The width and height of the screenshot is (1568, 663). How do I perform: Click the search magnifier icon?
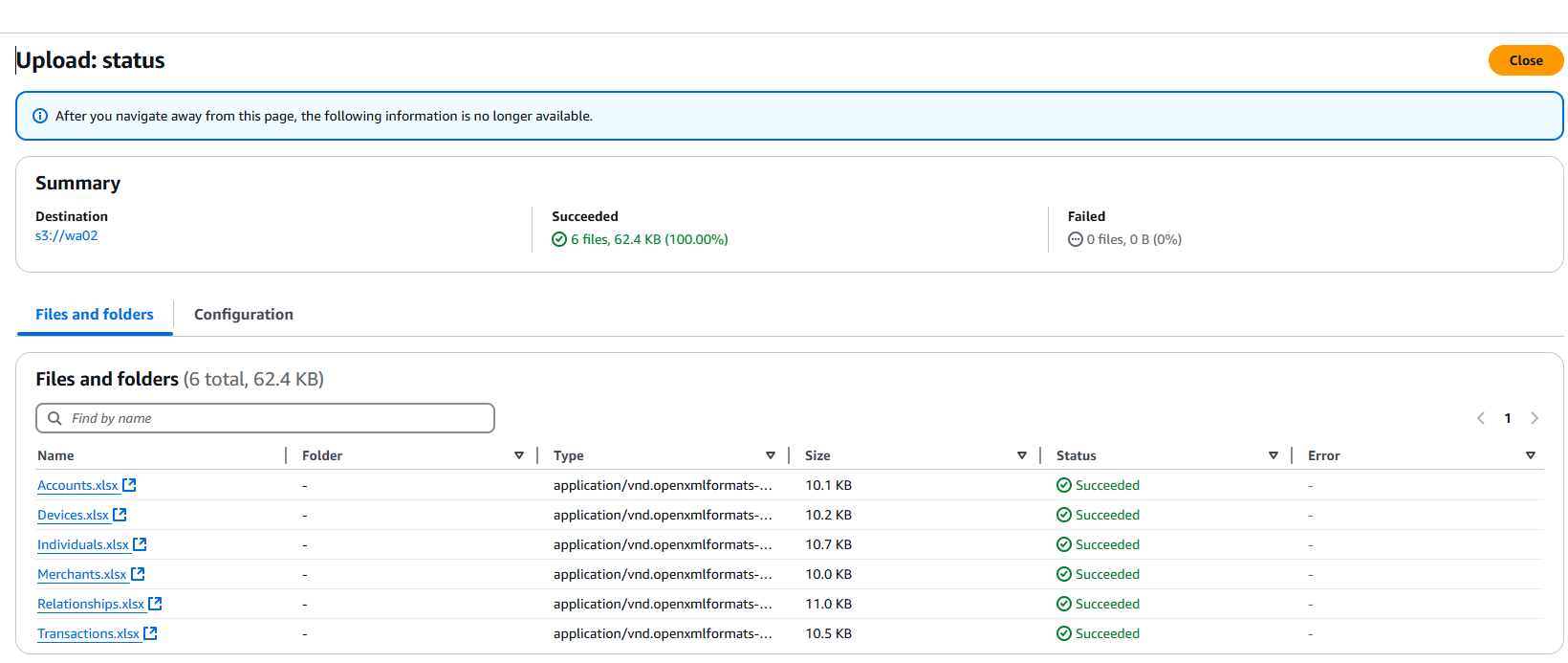coord(55,418)
